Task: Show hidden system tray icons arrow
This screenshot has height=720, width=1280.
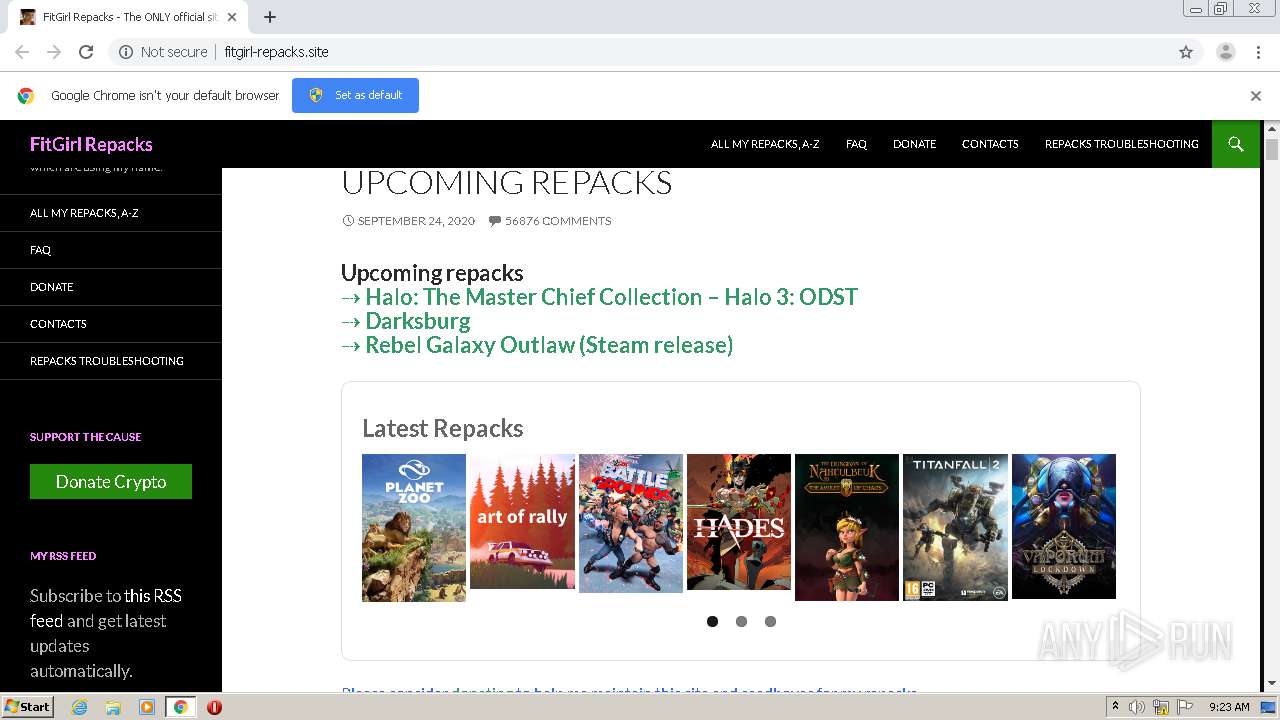Action: click(1115, 707)
